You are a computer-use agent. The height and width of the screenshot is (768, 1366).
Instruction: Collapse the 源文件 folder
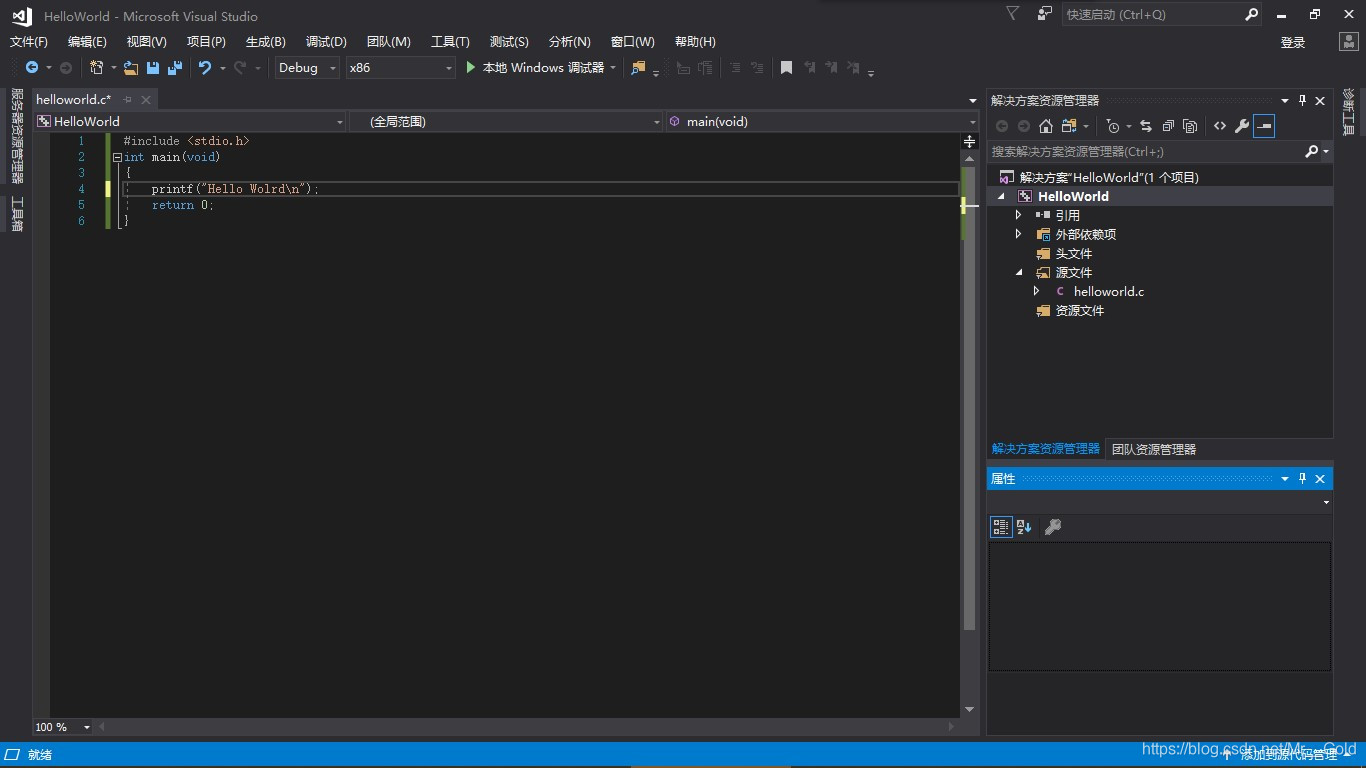pos(1020,273)
